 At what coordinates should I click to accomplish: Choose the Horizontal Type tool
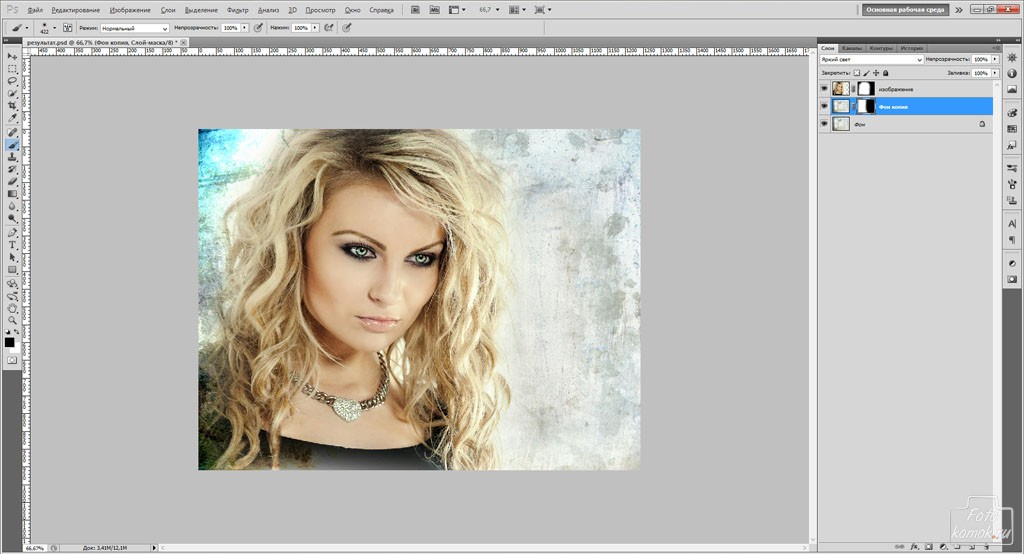[12, 245]
